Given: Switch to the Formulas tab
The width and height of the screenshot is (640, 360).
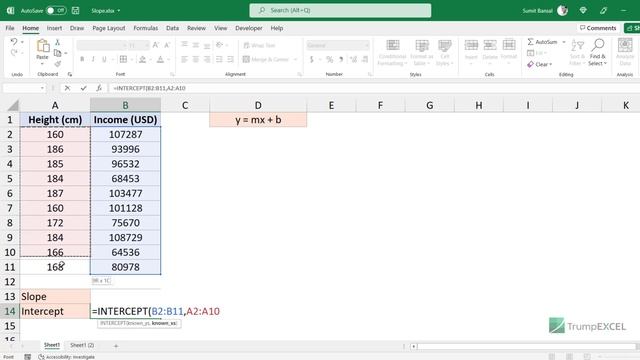Looking at the screenshot, I should click(146, 28).
